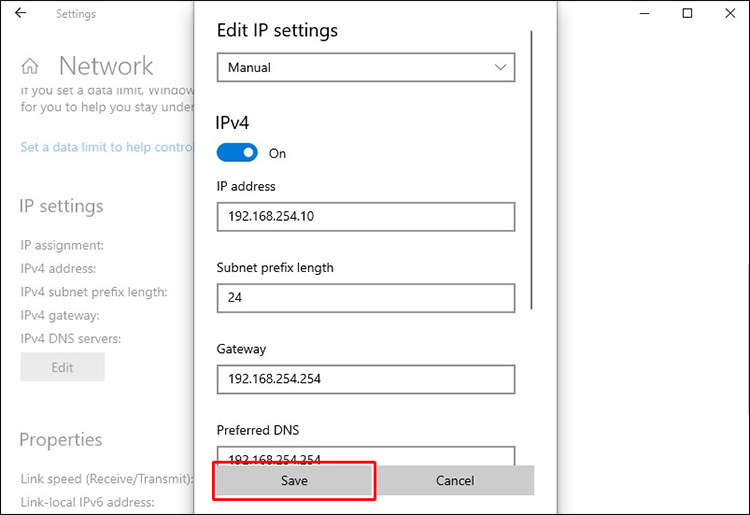The image size is (750, 515).
Task: Select the Gateway input field
Action: (x=365, y=379)
